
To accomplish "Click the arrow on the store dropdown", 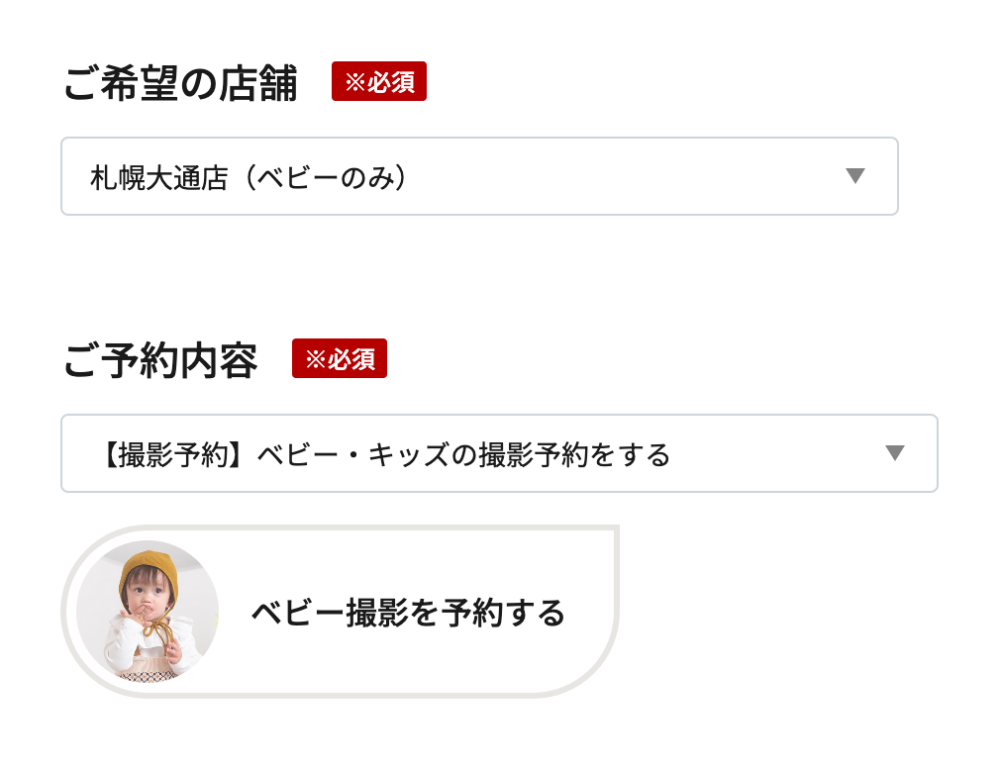I will [x=854, y=176].
